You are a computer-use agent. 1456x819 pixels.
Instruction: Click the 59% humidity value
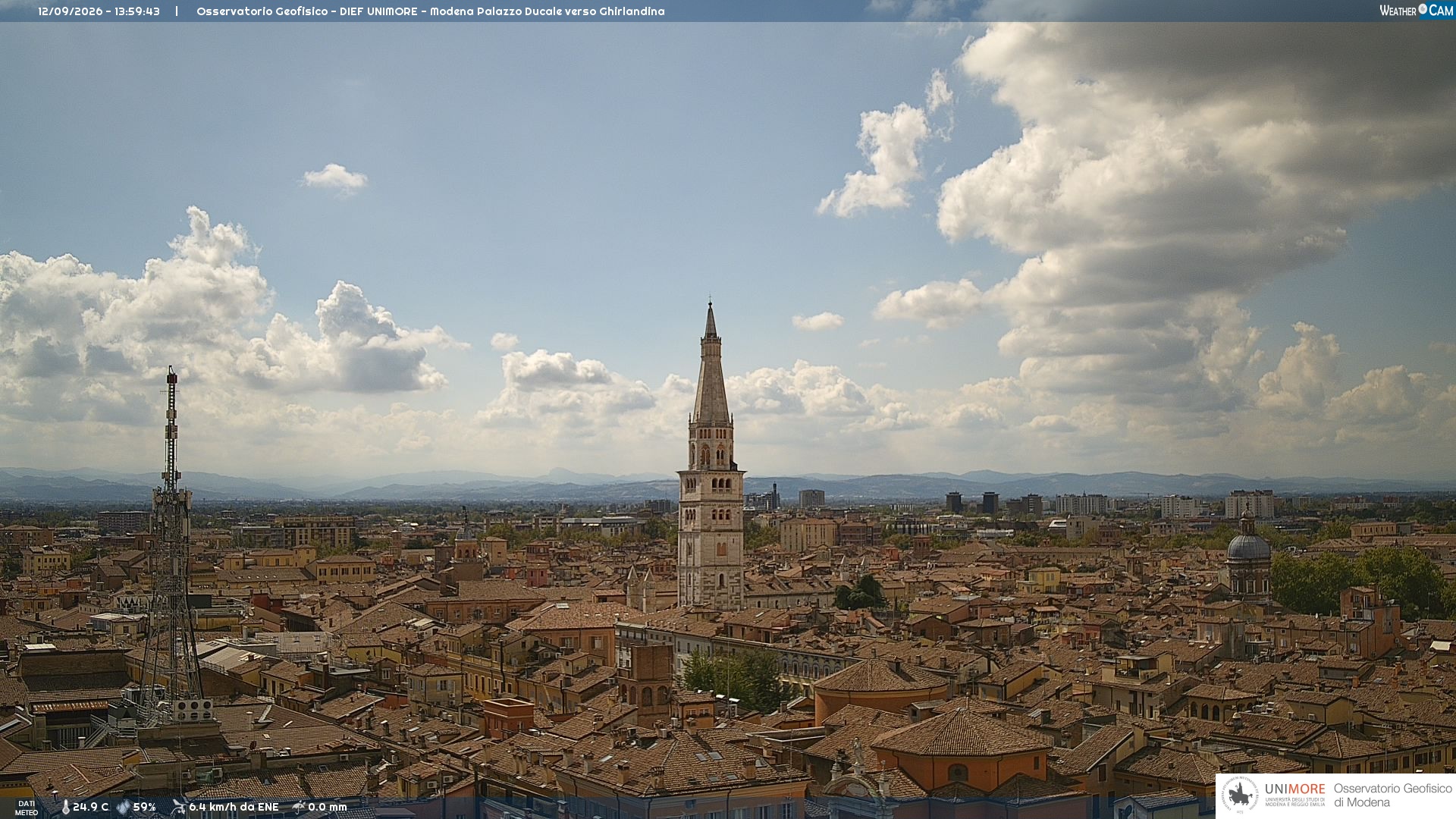[145, 808]
